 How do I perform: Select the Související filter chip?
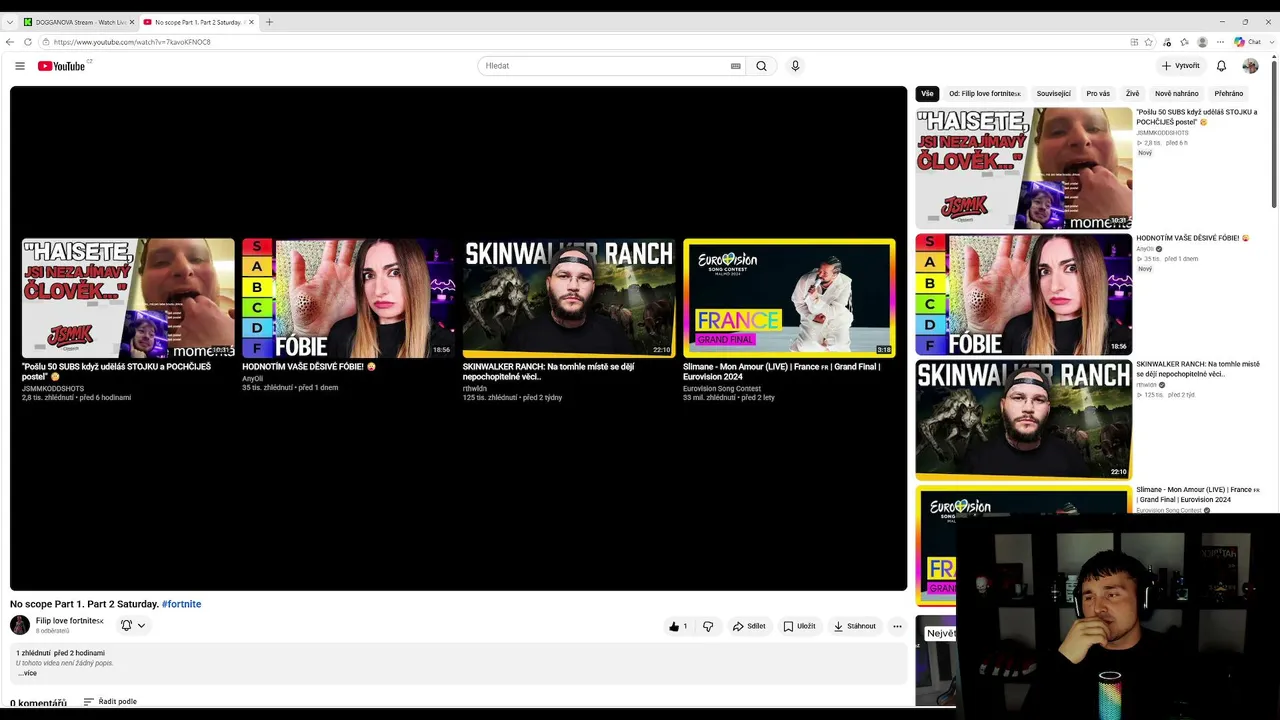[x=1053, y=94]
